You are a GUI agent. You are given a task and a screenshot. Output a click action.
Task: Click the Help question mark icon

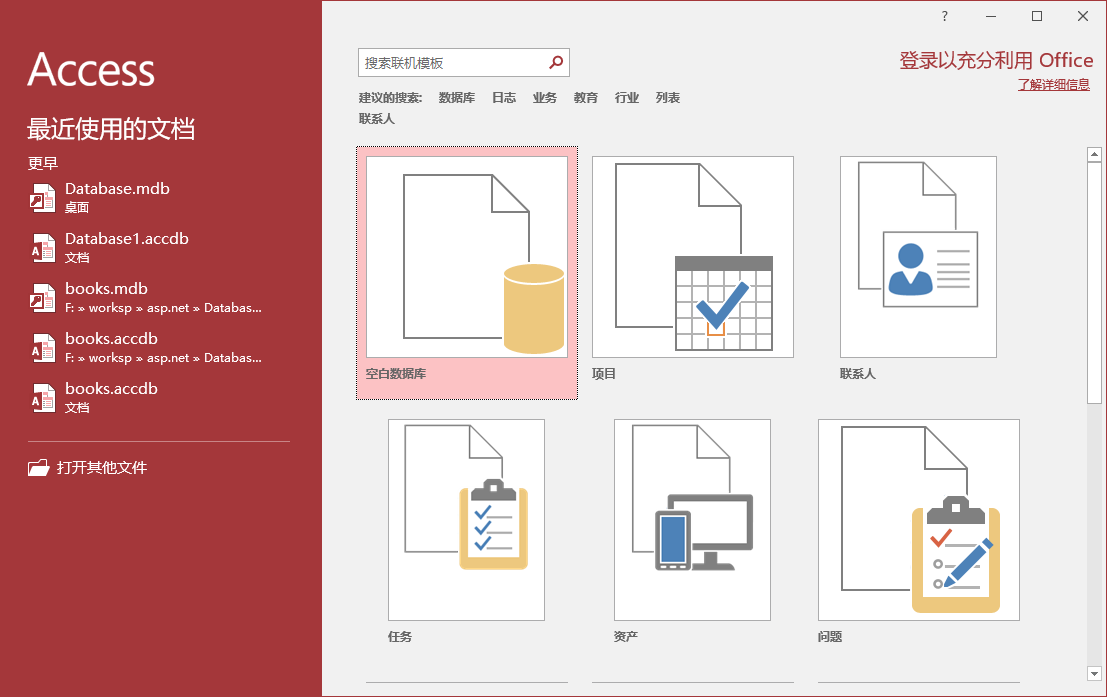pyautogui.click(x=943, y=16)
